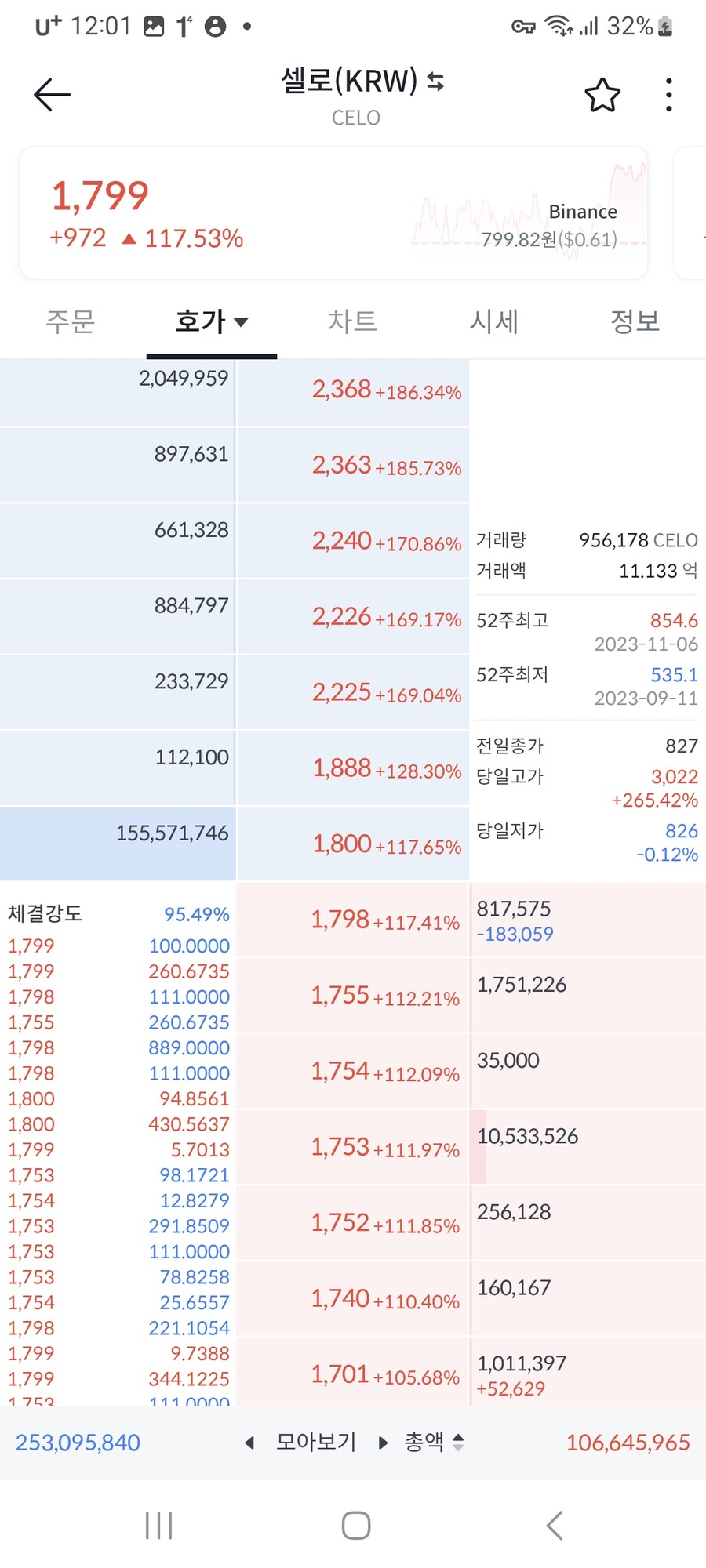706x1568 pixels.
Task: Tap the swap icon next to 셀로(KRW)
Action: [x=434, y=81]
